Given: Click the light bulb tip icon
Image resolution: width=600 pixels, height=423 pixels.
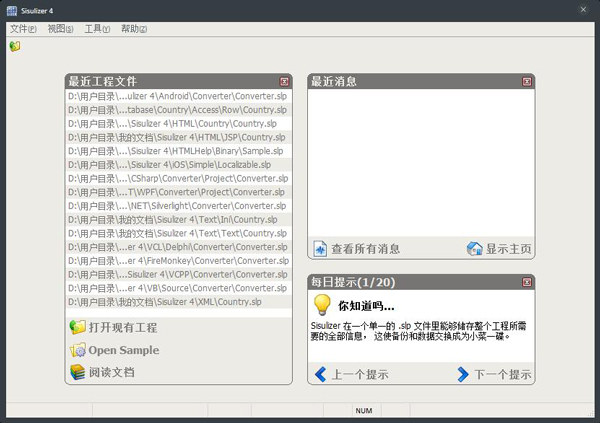Looking at the screenshot, I should 322,305.
